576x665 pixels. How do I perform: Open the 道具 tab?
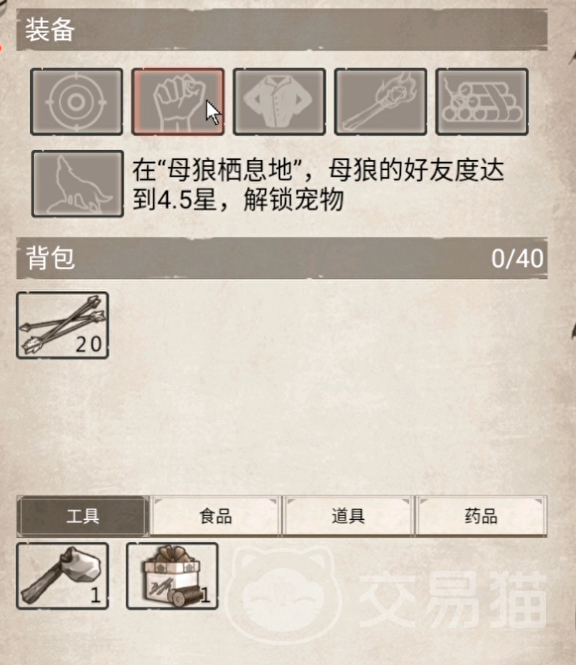[348, 516]
